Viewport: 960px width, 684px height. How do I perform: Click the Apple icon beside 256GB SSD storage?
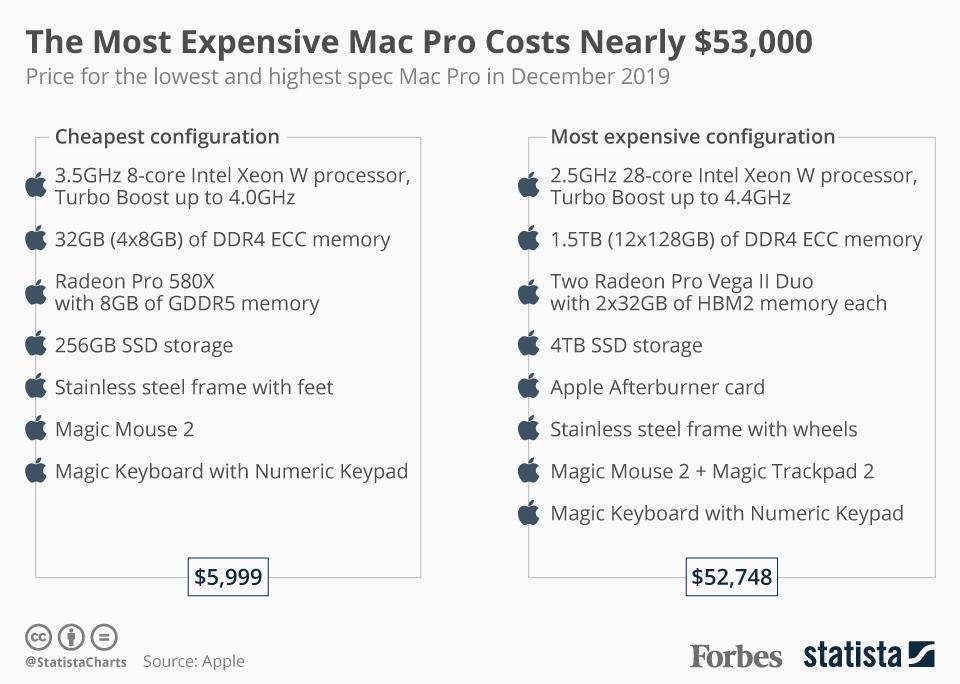tap(36, 344)
